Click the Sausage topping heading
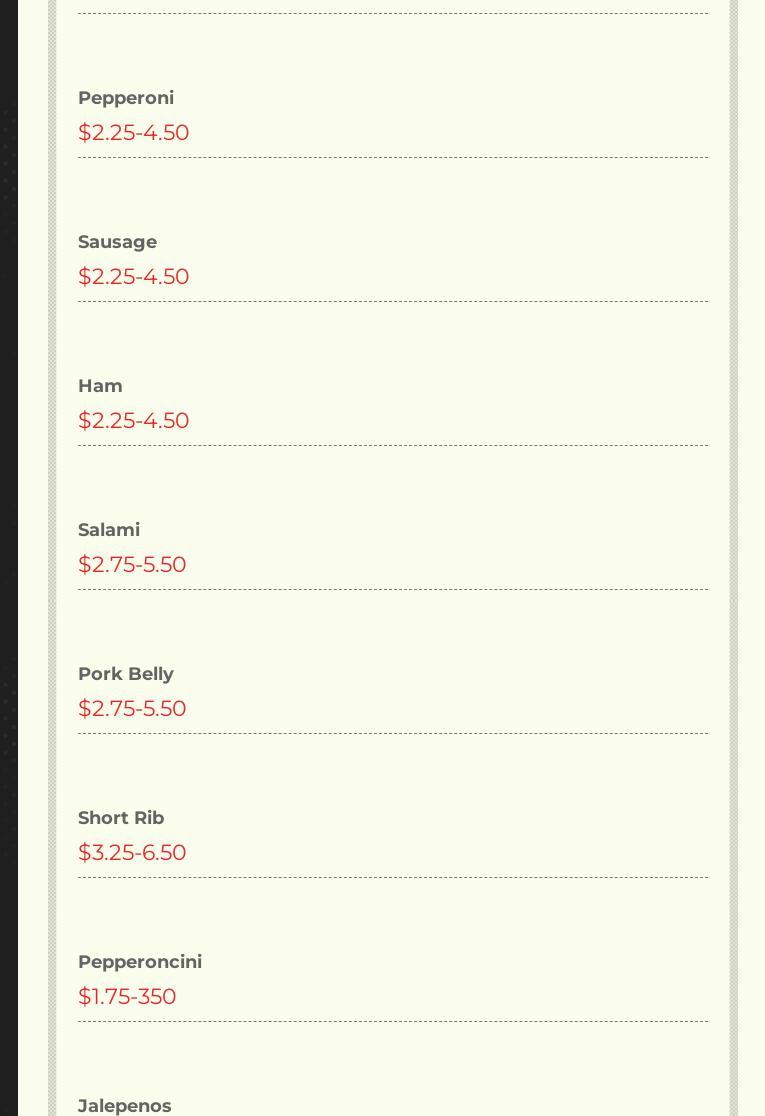Viewport: 765px width, 1116px height. (x=117, y=242)
